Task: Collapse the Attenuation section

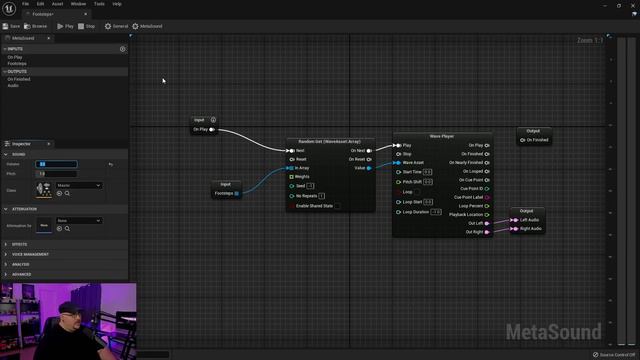Action: [6, 209]
